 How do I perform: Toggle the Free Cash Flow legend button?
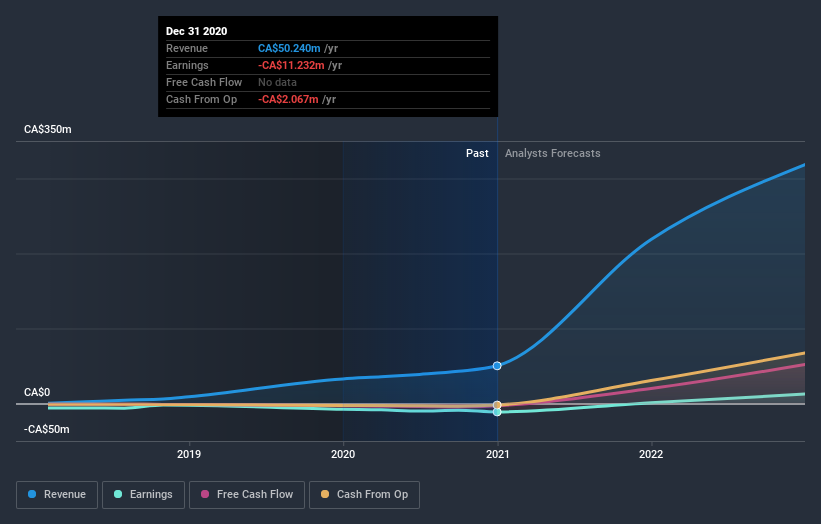pyautogui.click(x=247, y=495)
